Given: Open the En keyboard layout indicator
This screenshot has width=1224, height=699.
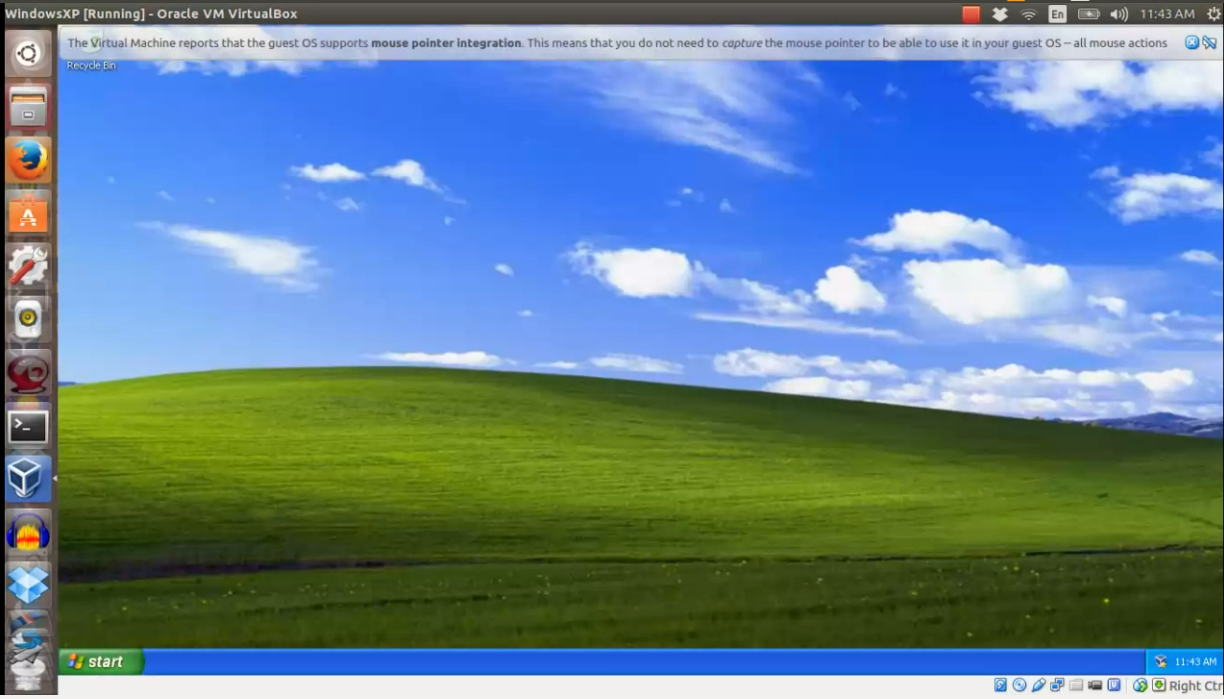Looking at the screenshot, I should coord(1057,14).
